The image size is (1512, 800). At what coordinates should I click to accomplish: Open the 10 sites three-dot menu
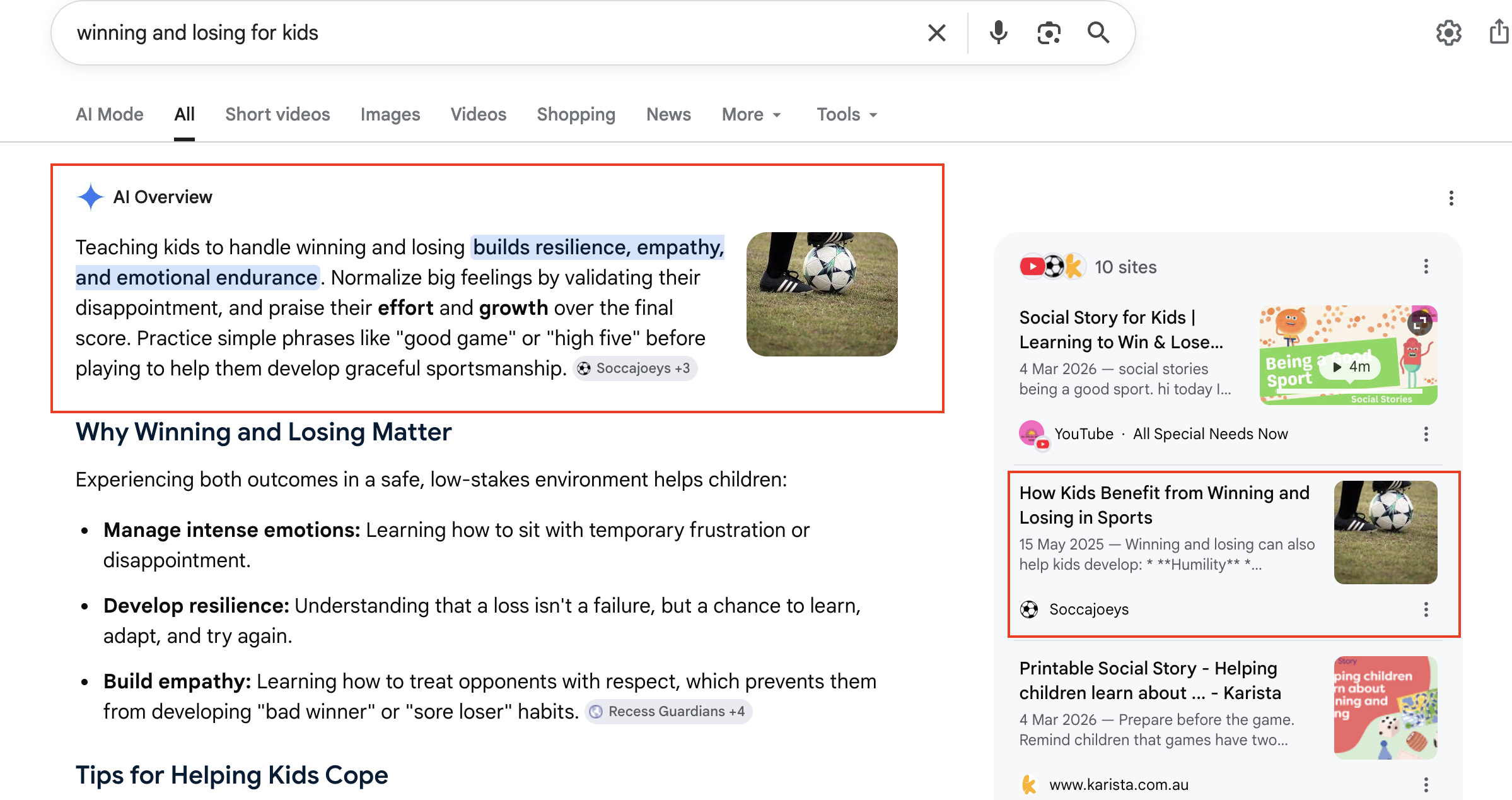(1426, 267)
